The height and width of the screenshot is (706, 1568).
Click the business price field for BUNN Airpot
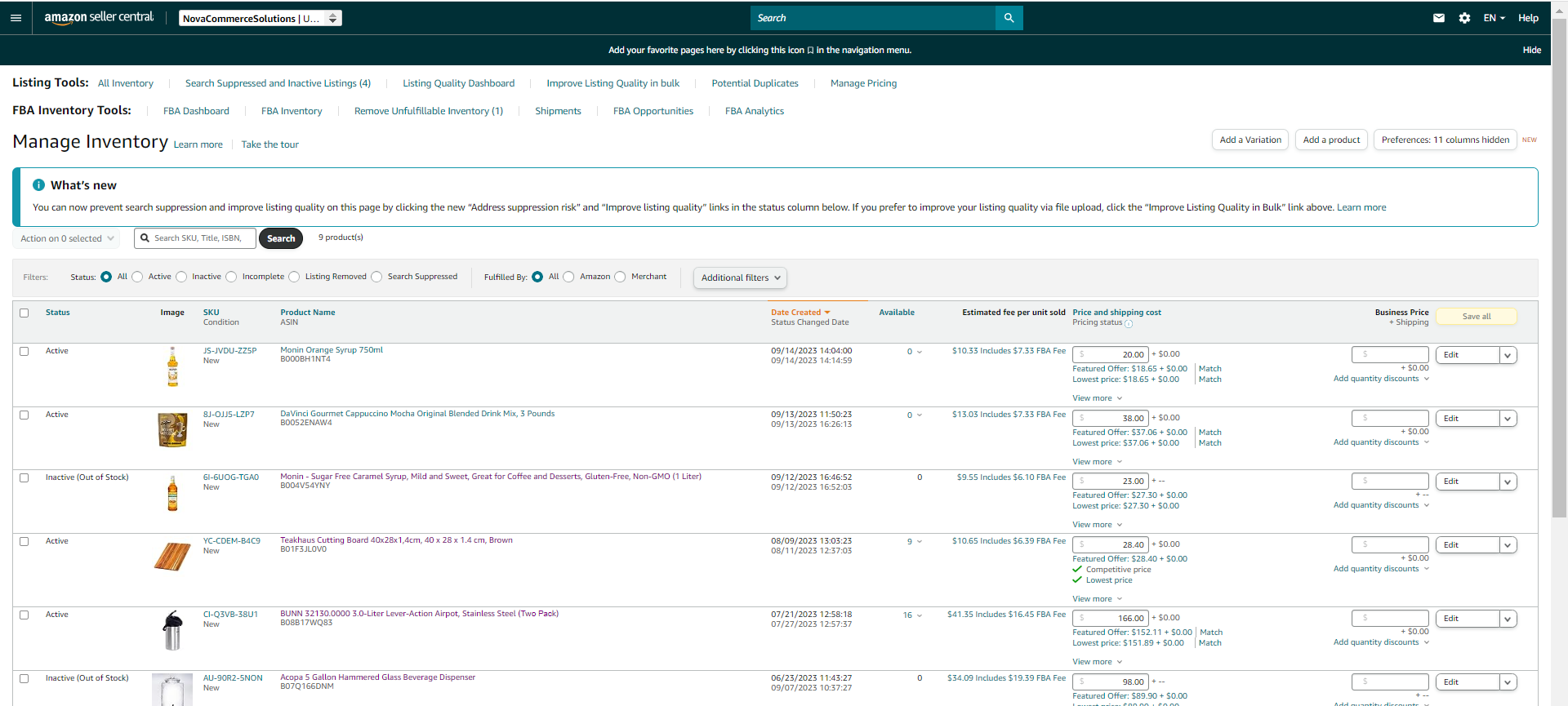[x=1390, y=618]
